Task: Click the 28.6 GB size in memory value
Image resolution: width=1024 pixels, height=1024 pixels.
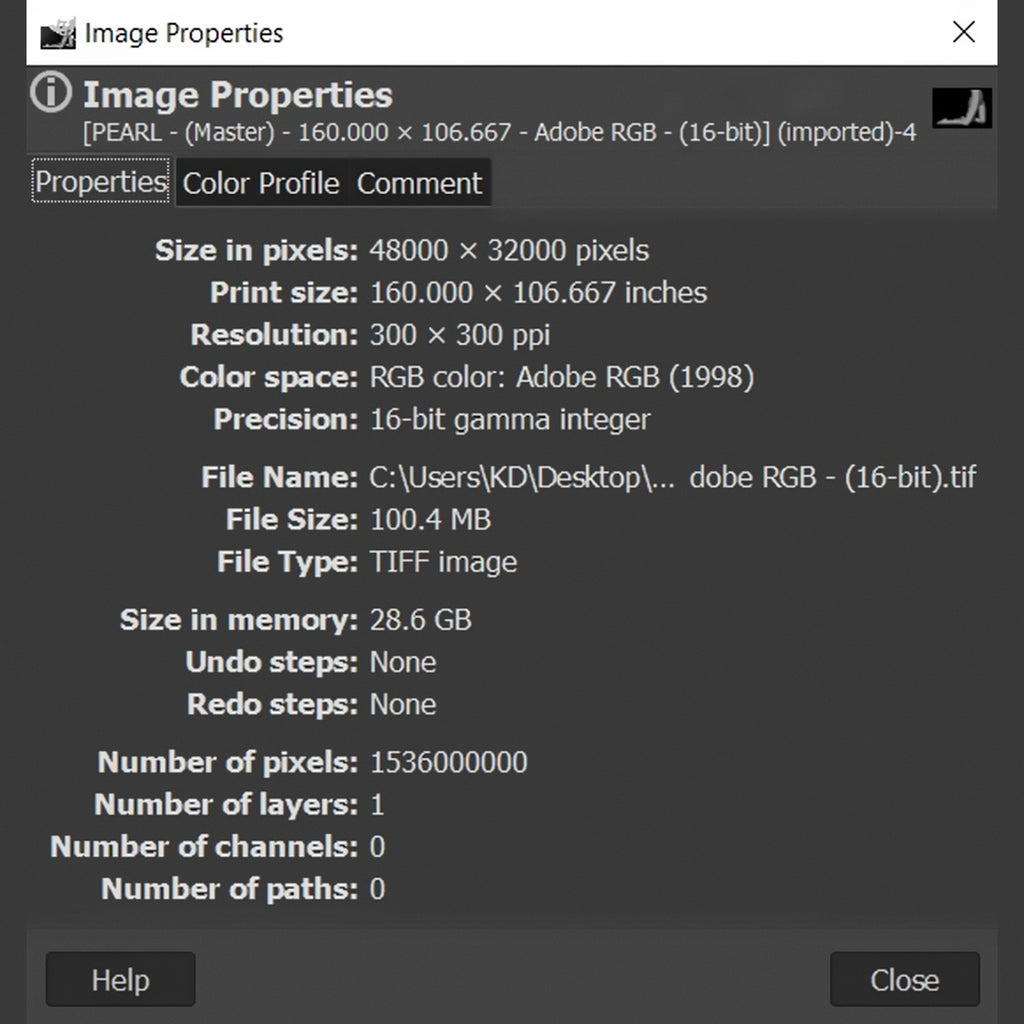Action: 421,620
